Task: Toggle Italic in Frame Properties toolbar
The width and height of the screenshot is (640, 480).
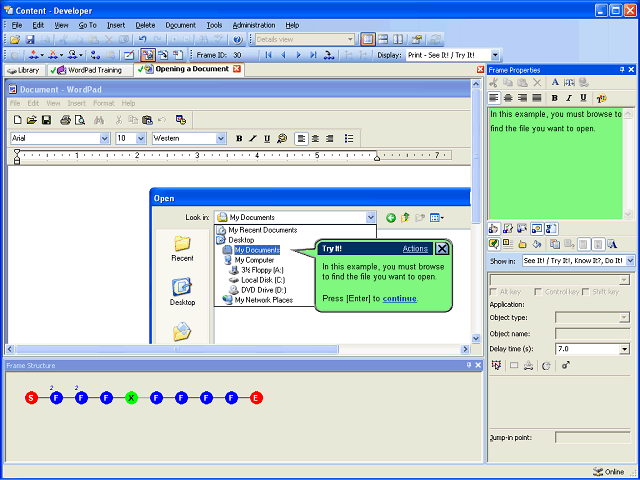Action: tap(569, 98)
